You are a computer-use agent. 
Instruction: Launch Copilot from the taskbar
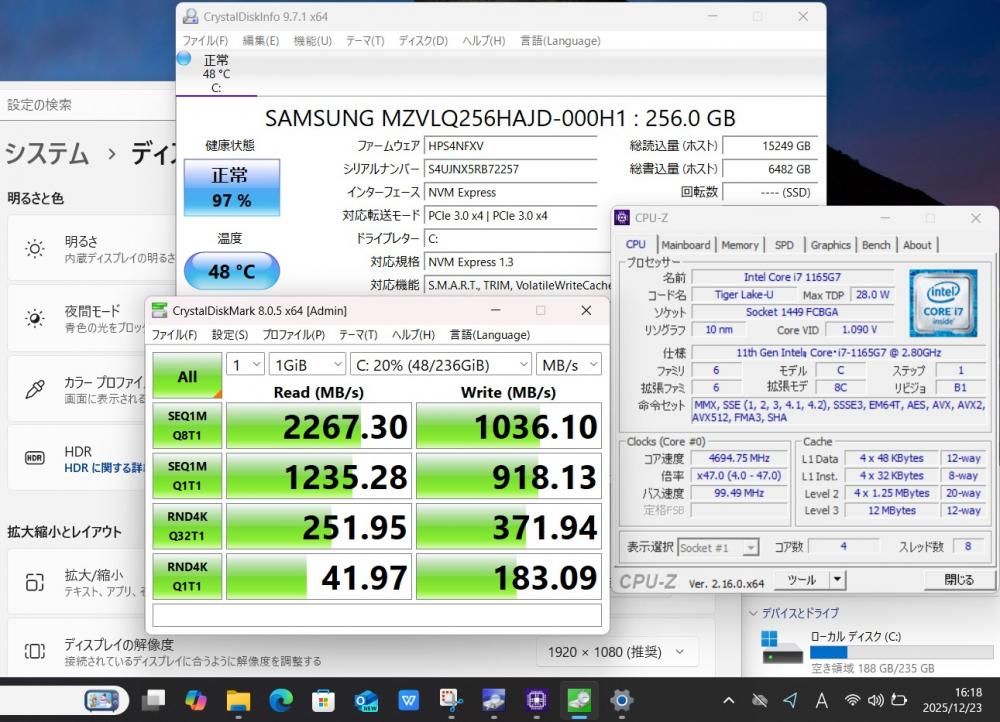[x=196, y=700]
